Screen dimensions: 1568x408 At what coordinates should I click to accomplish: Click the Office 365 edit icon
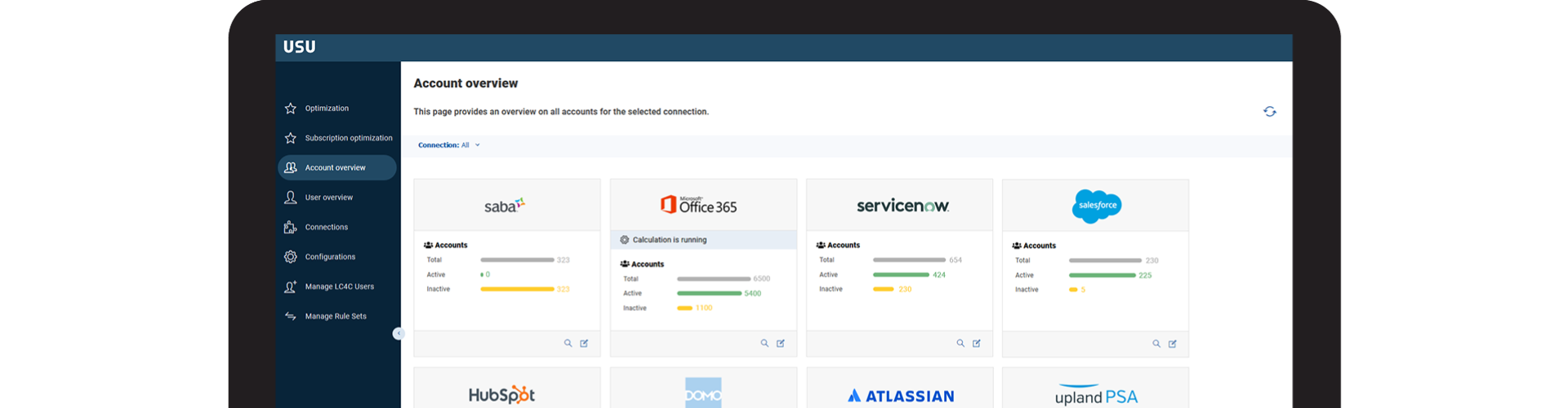(x=781, y=344)
